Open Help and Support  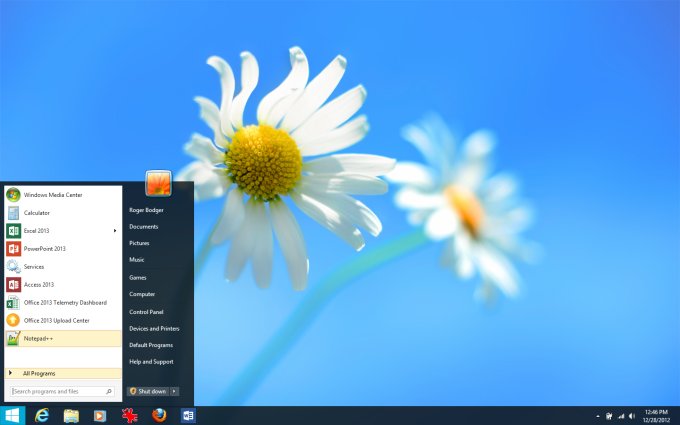click(x=151, y=362)
